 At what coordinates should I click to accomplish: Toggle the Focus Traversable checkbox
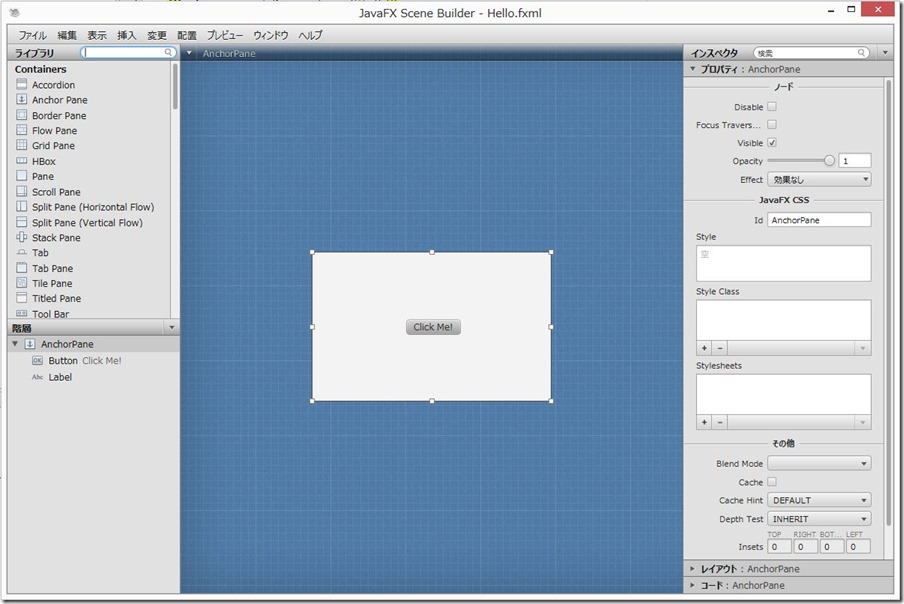[772, 124]
